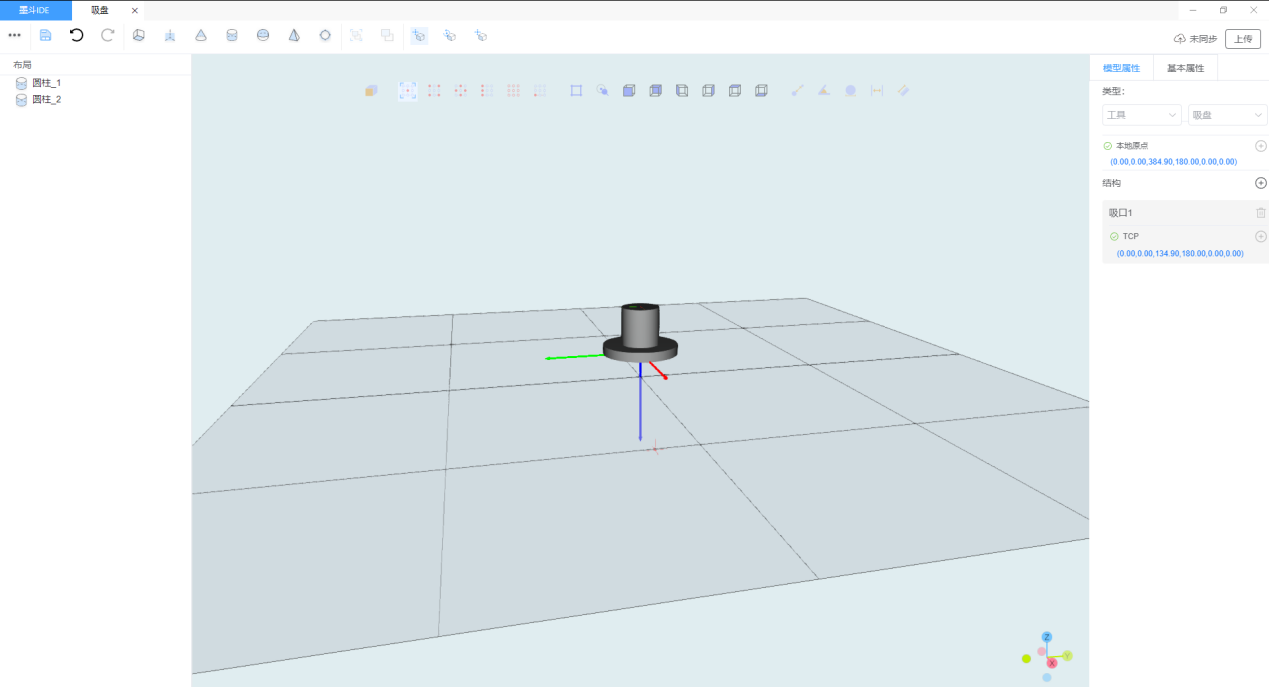Toggle the green check next to TCP
1269x687 pixels.
click(x=1114, y=237)
